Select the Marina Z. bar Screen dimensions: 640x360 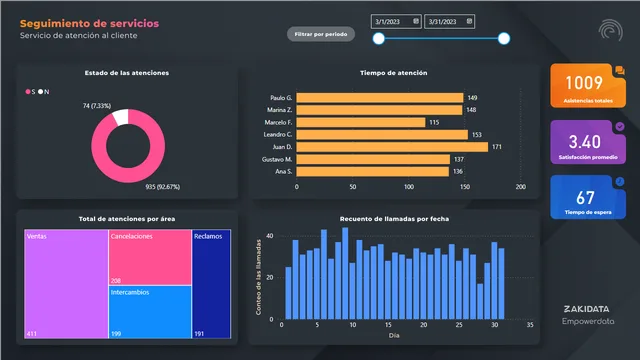(x=379, y=110)
